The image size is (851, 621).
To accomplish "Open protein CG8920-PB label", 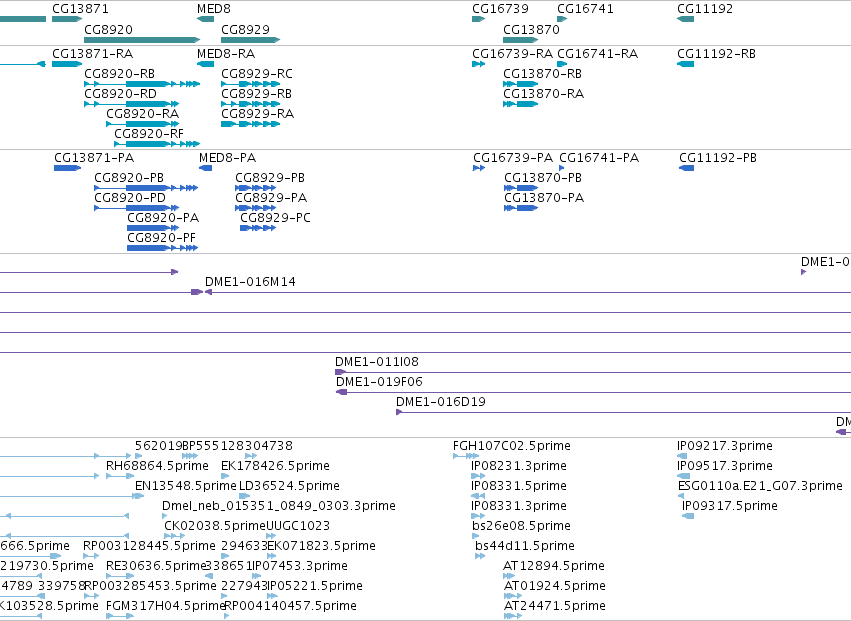I will (x=129, y=178).
